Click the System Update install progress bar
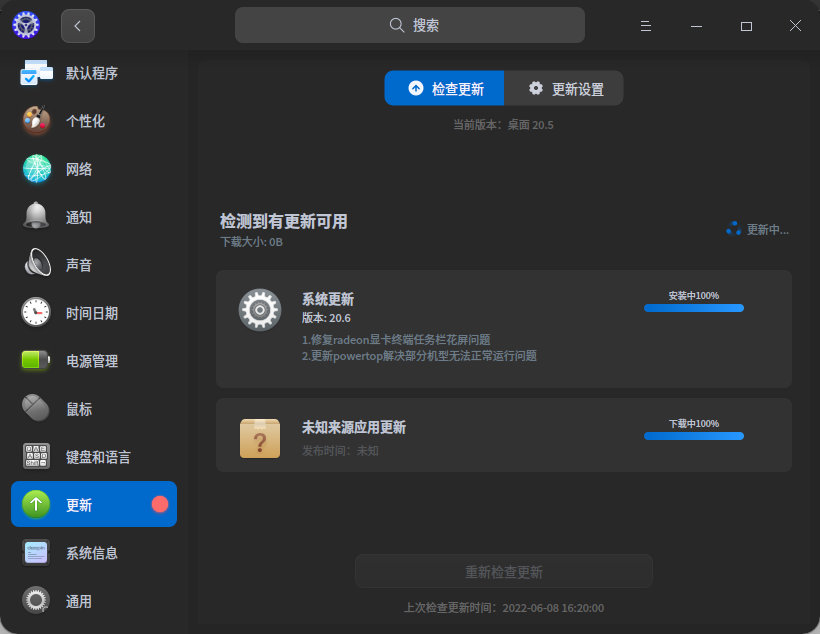Viewport: 820px width, 634px height. tap(694, 308)
